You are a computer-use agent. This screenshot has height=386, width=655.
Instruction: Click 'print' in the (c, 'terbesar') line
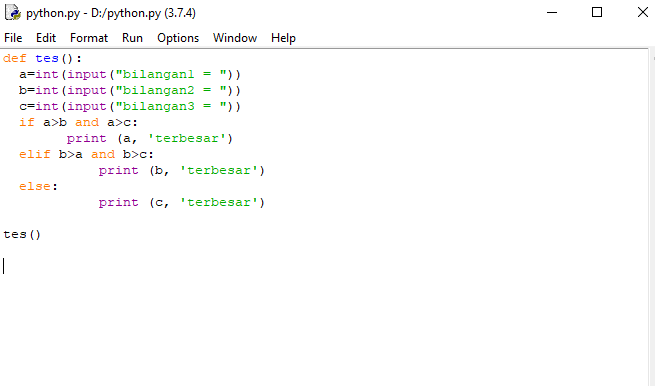(119, 203)
